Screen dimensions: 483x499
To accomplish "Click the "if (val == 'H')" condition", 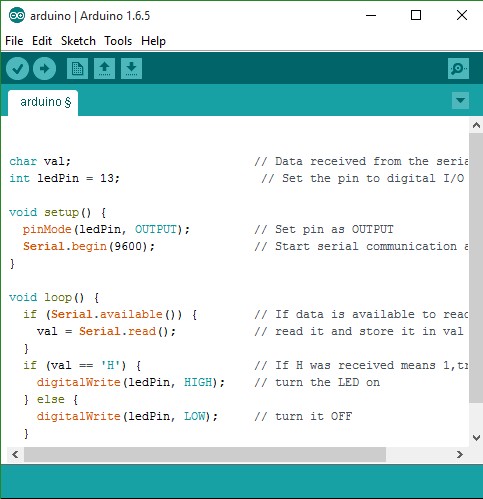I will (x=82, y=365).
